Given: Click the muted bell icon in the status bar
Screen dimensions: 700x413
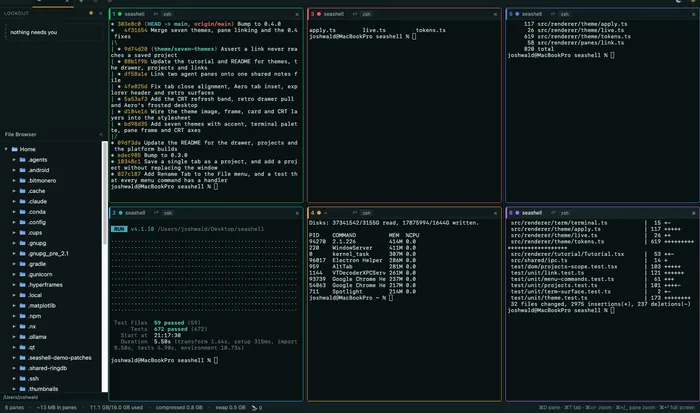Looking at the screenshot, I should pyautogui.click(x=254, y=408).
